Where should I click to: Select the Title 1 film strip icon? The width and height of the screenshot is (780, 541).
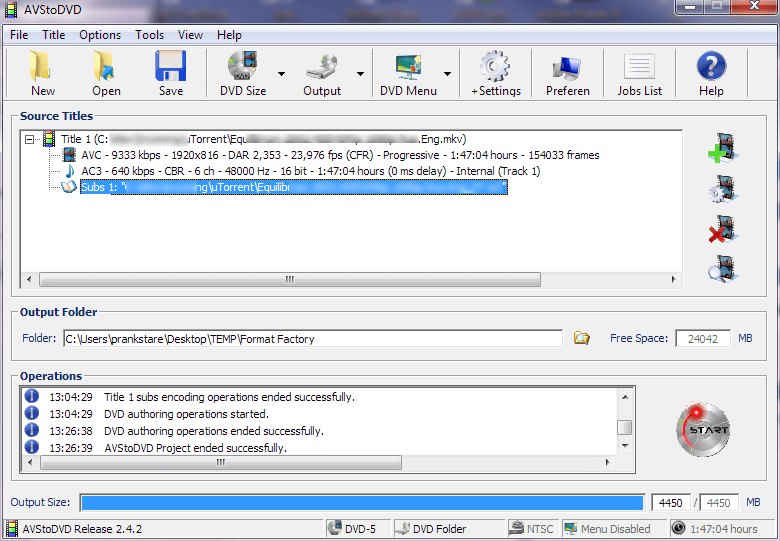pos(49,139)
